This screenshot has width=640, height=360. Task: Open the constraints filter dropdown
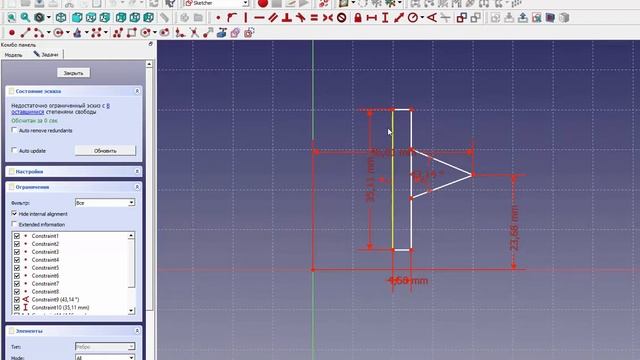point(131,202)
